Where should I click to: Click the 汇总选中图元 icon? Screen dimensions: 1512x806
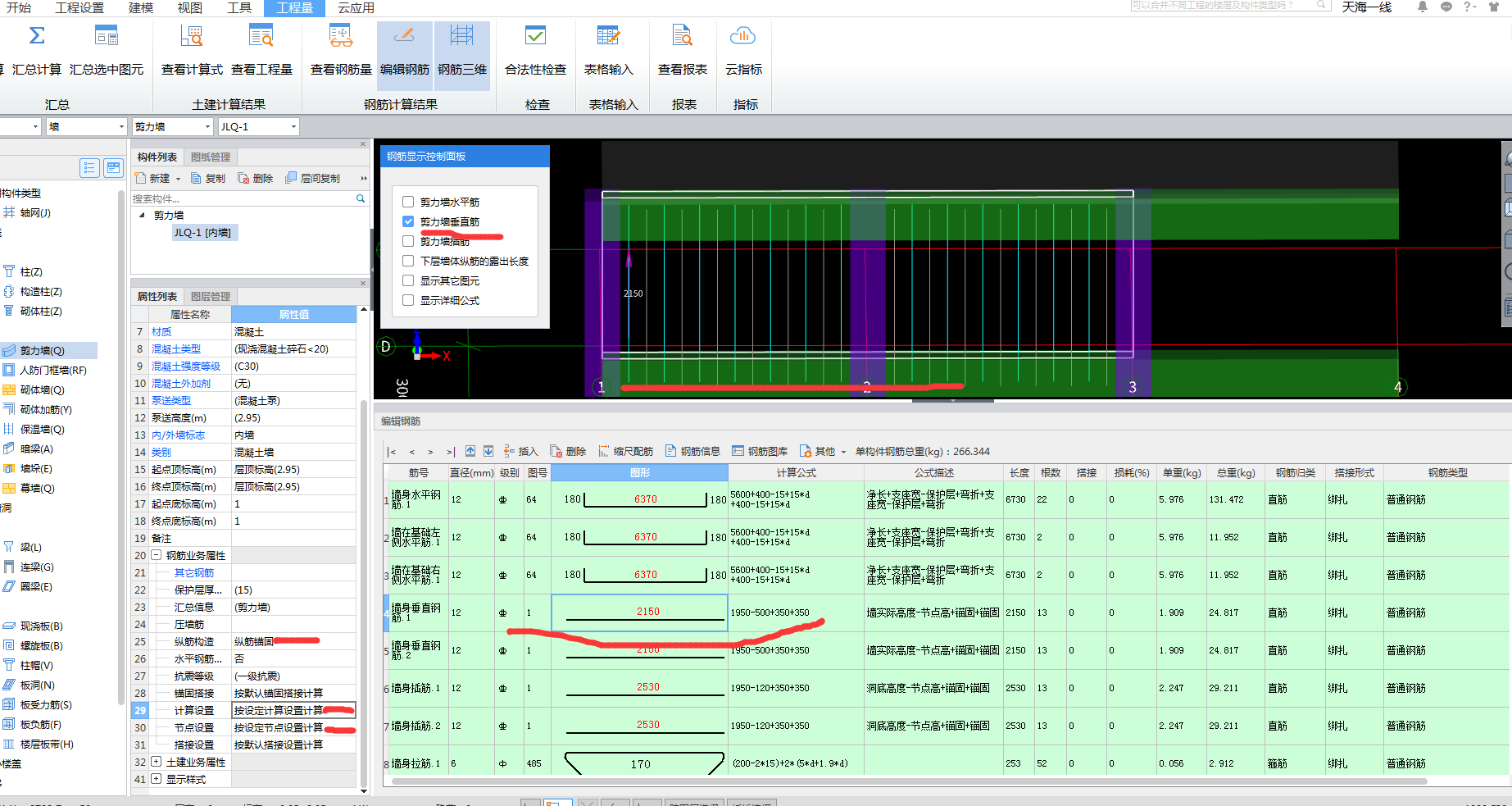point(107,36)
